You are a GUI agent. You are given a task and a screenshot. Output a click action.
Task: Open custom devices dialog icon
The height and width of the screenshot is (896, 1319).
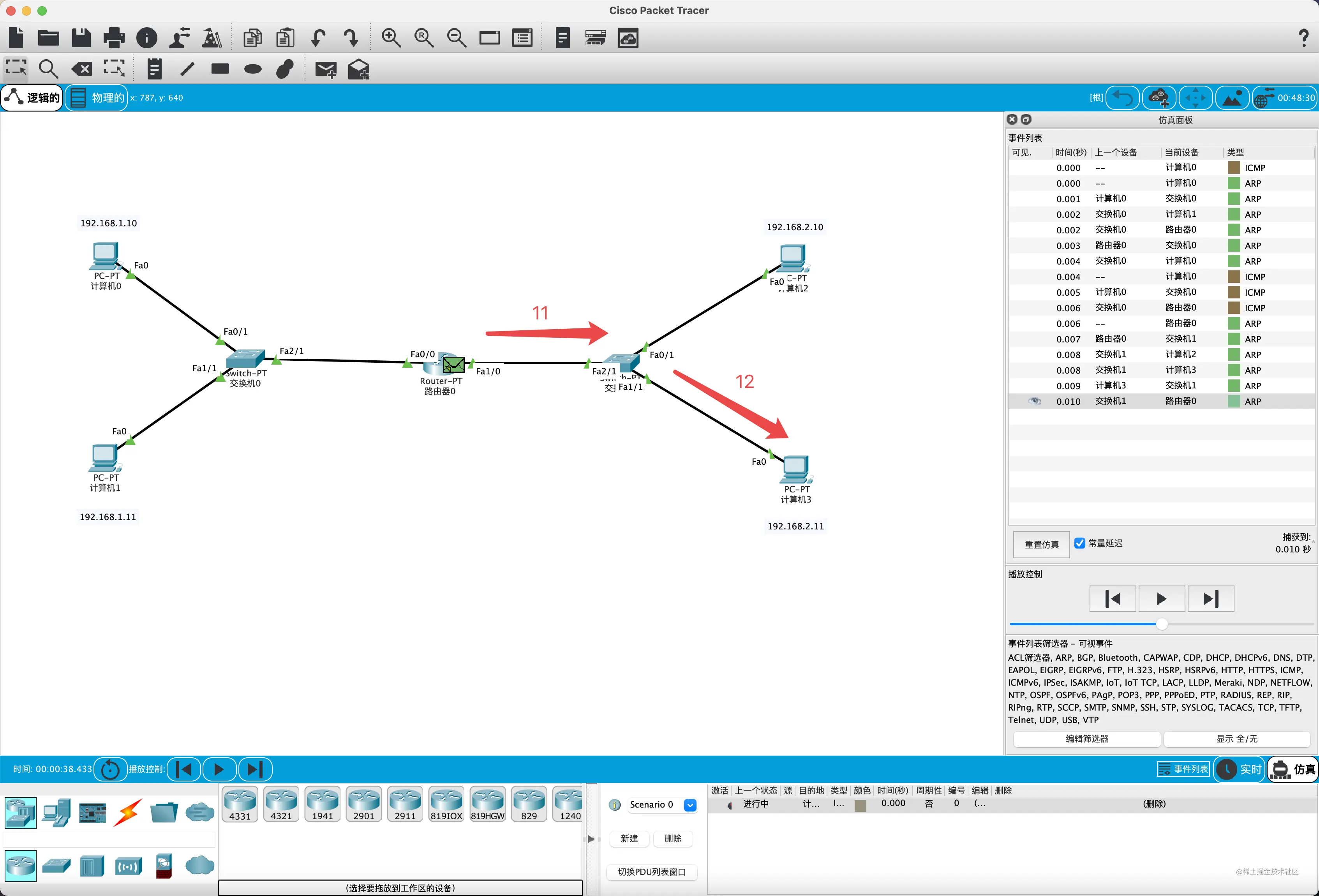pyautogui.click(x=522, y=38)
